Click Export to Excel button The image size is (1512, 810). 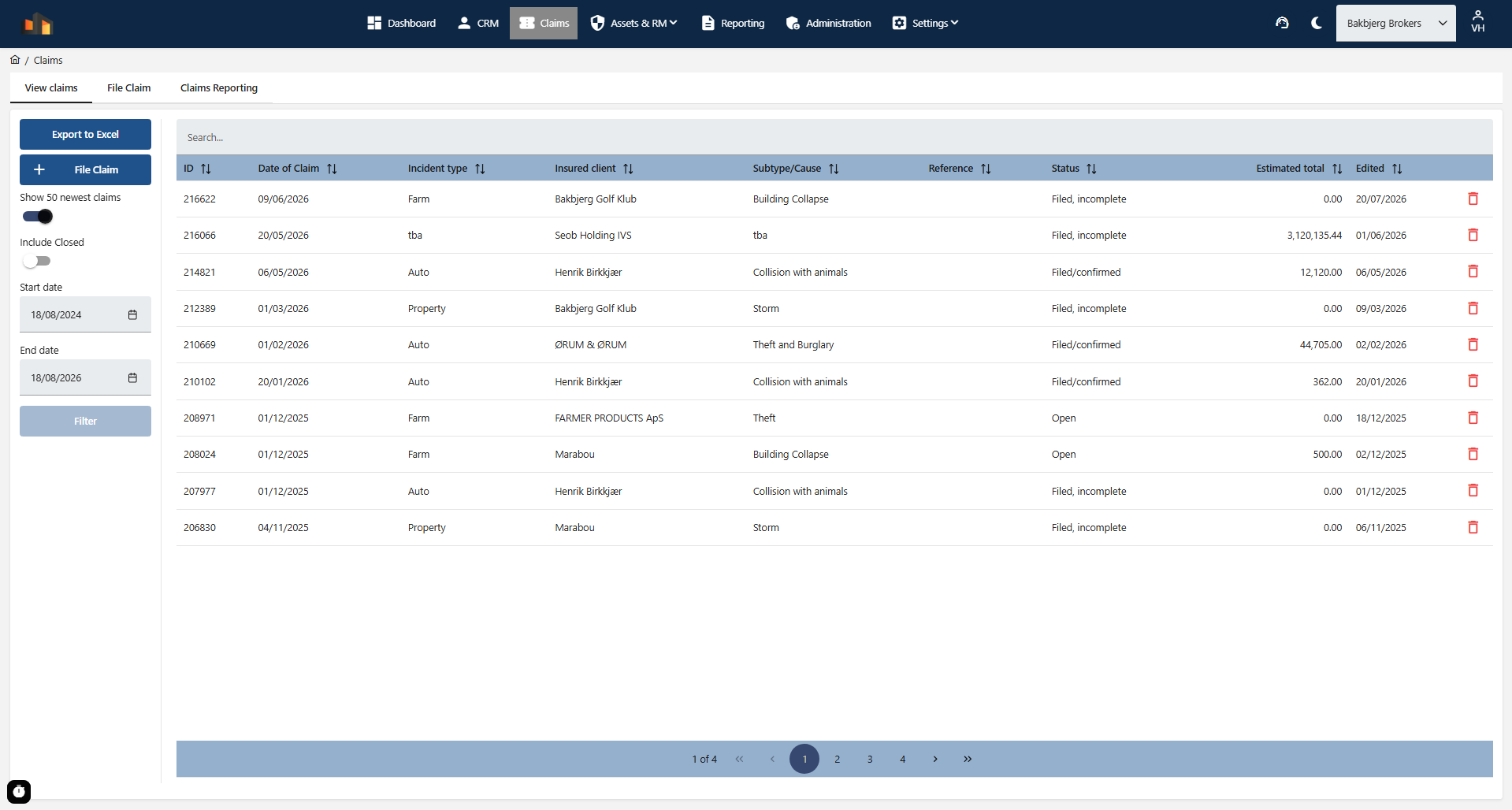pos(85,134)
